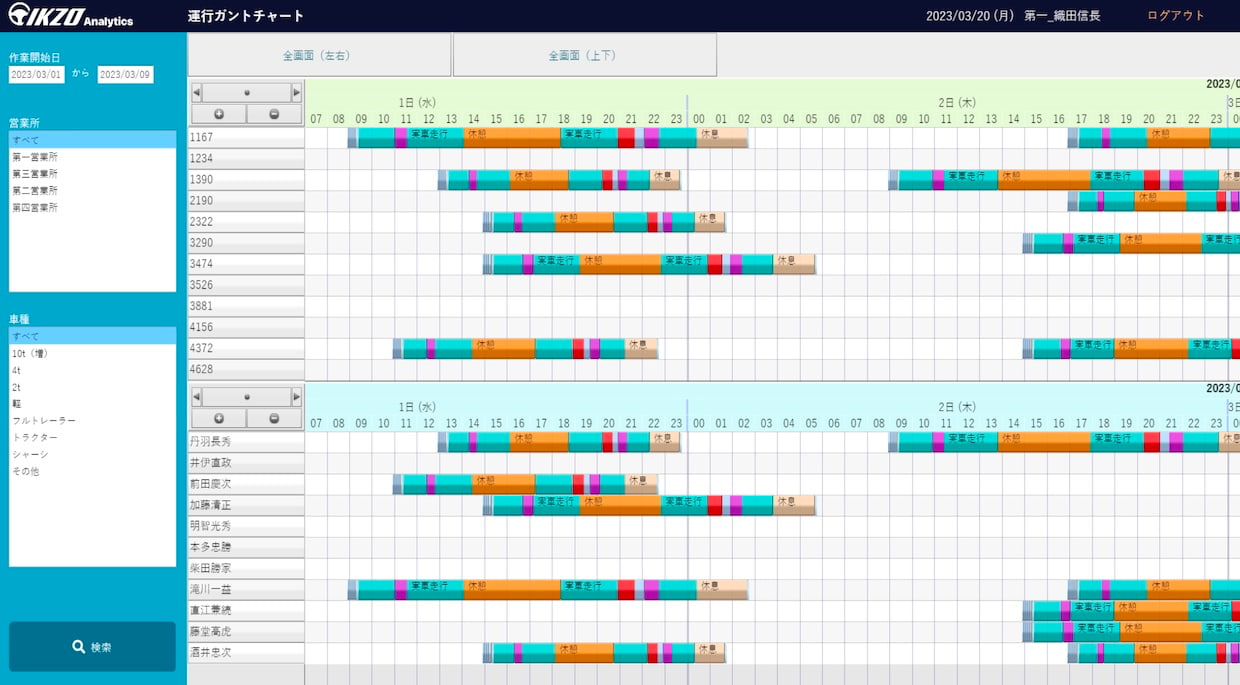Screen dimensions: 1240x685
Task: Click the 検索 search button
Action: pos(92,647)
